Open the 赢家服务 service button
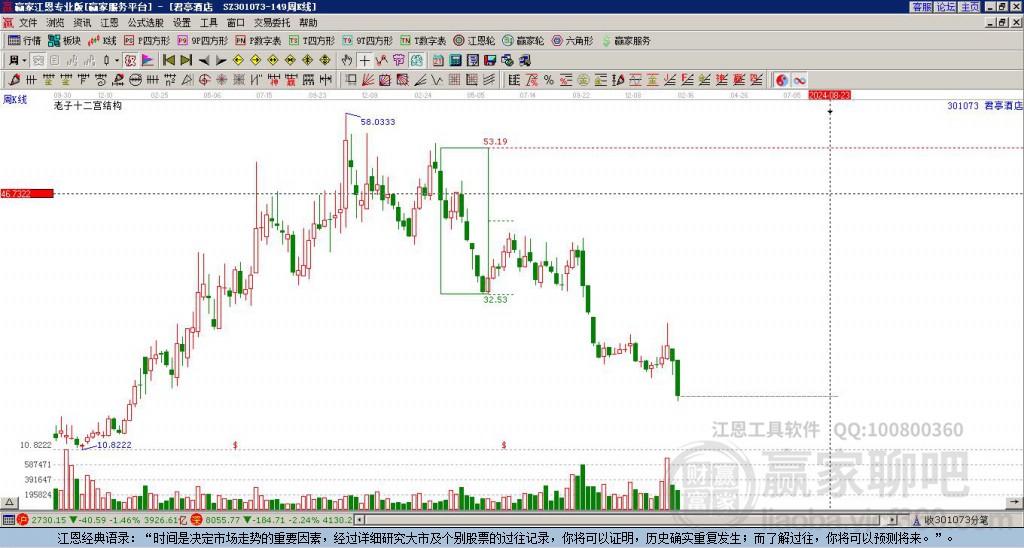This screenshot has height=548, width=1024. pyautogui.click(x=626, y=40)
